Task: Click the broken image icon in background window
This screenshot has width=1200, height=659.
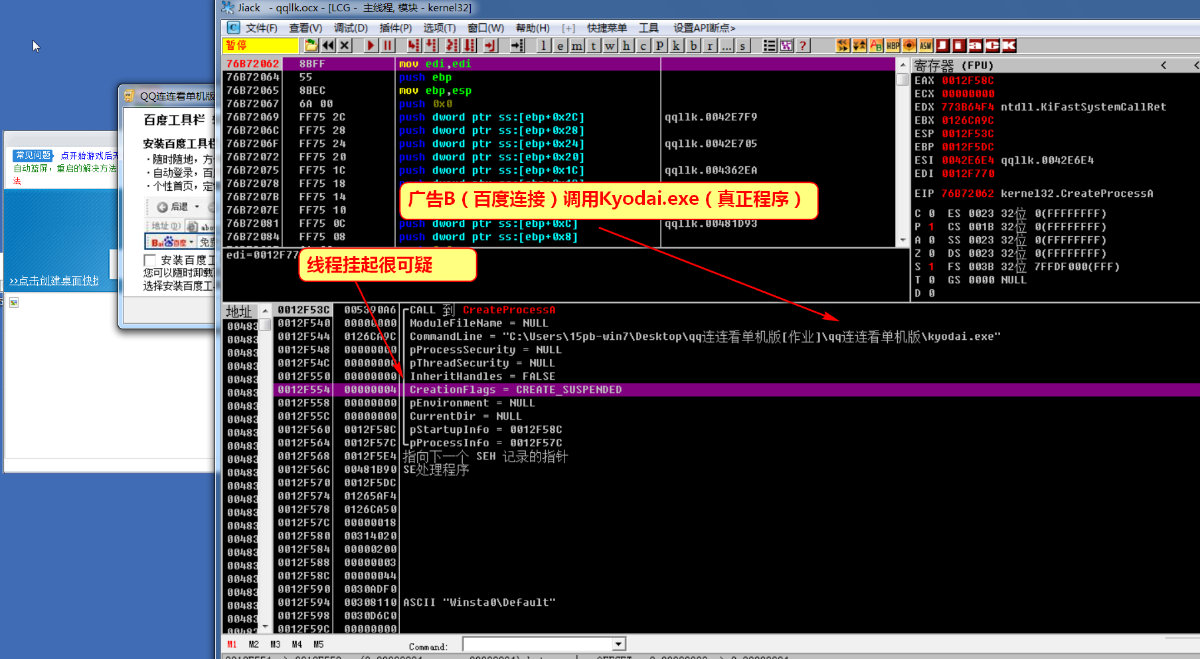Action: point(14,302)
